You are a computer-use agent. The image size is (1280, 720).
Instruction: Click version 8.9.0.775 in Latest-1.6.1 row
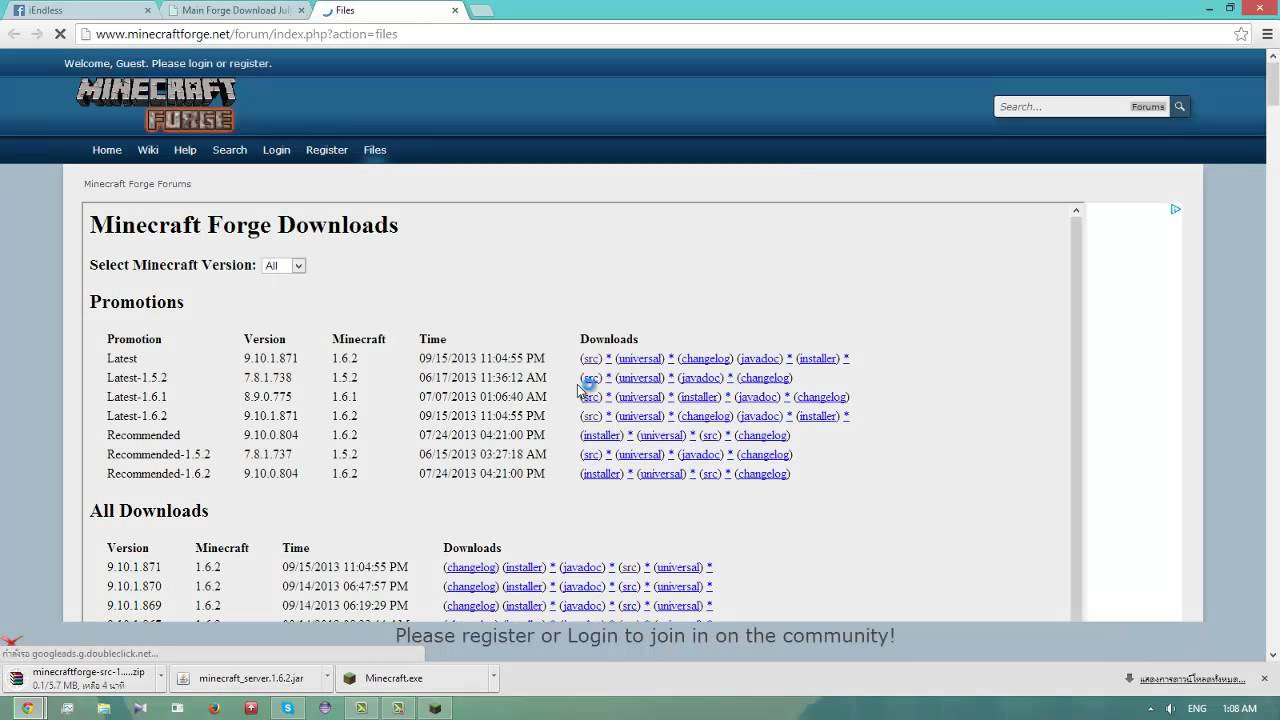click(x=268, y=397)
